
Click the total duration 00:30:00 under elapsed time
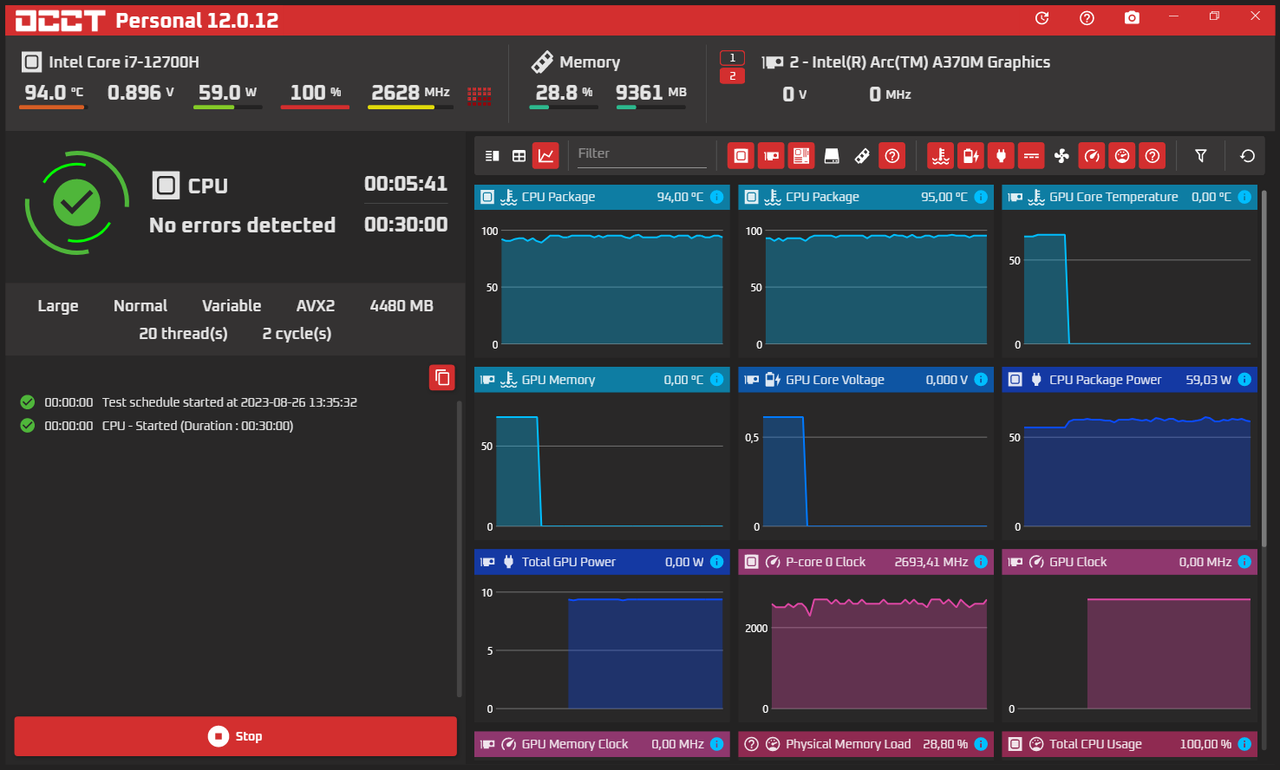[406, 225]
